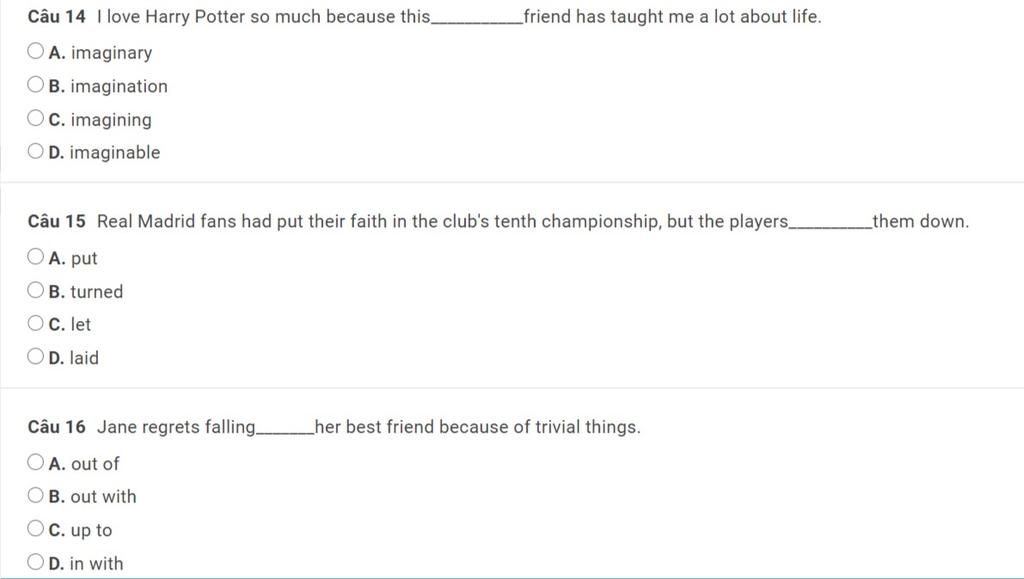Click the text 'Real Madrid fans' sentence

pos(440,221)
